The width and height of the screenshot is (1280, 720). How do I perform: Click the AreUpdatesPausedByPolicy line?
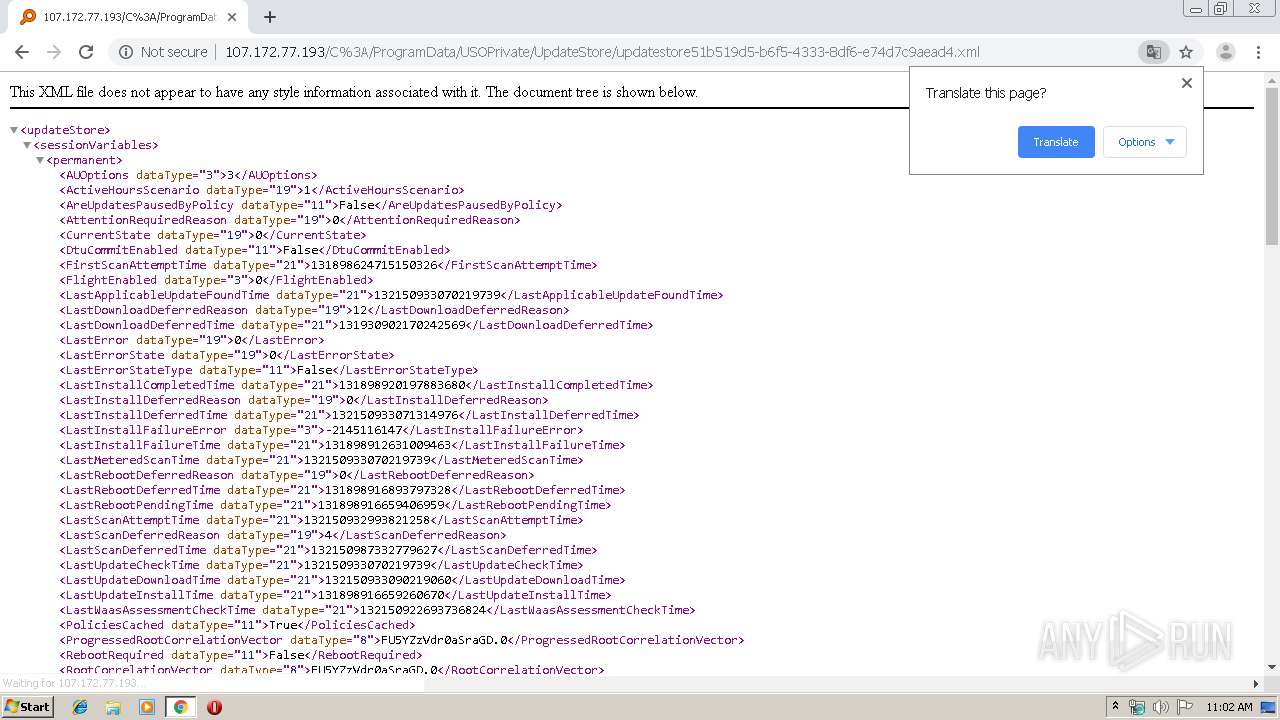(x=311, y=205)
